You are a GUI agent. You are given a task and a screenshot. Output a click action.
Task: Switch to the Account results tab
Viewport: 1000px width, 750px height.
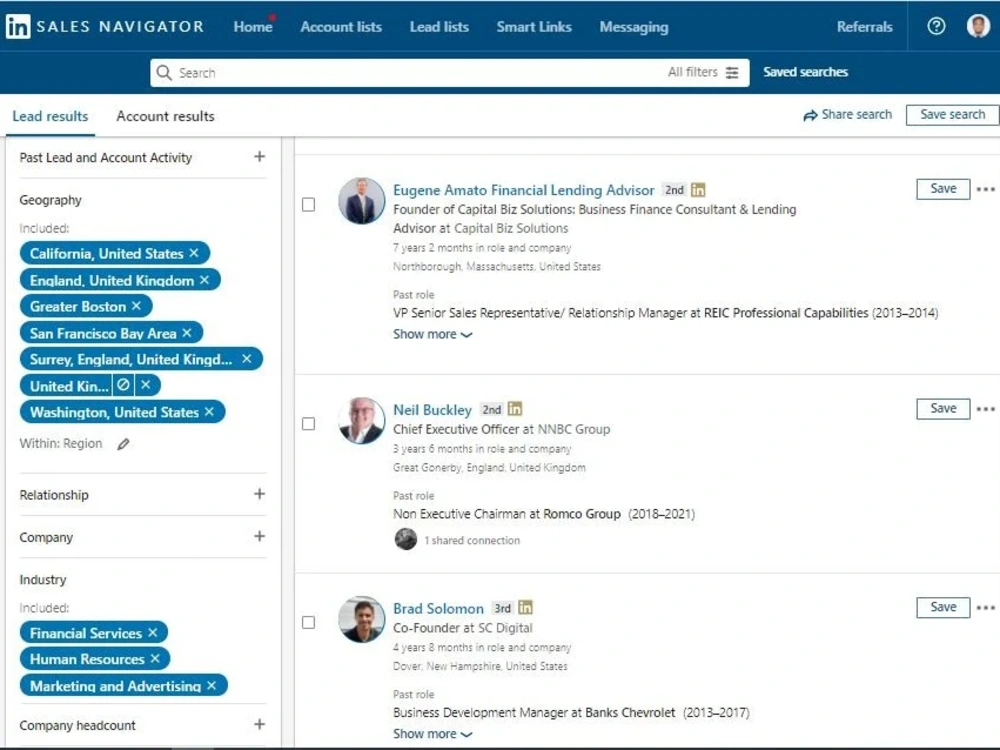165,116
